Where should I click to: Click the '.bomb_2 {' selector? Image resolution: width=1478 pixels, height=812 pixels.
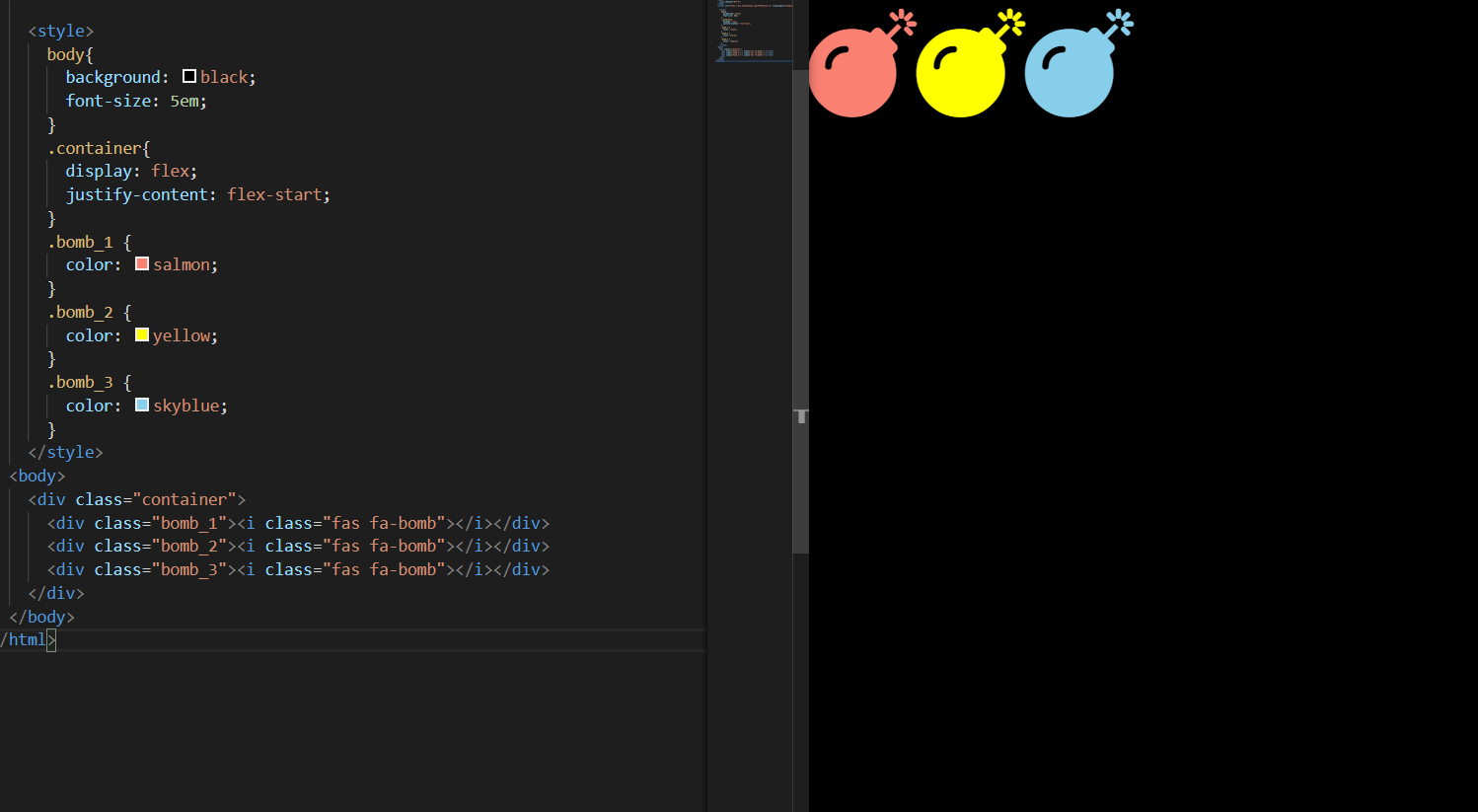point(90,312)
